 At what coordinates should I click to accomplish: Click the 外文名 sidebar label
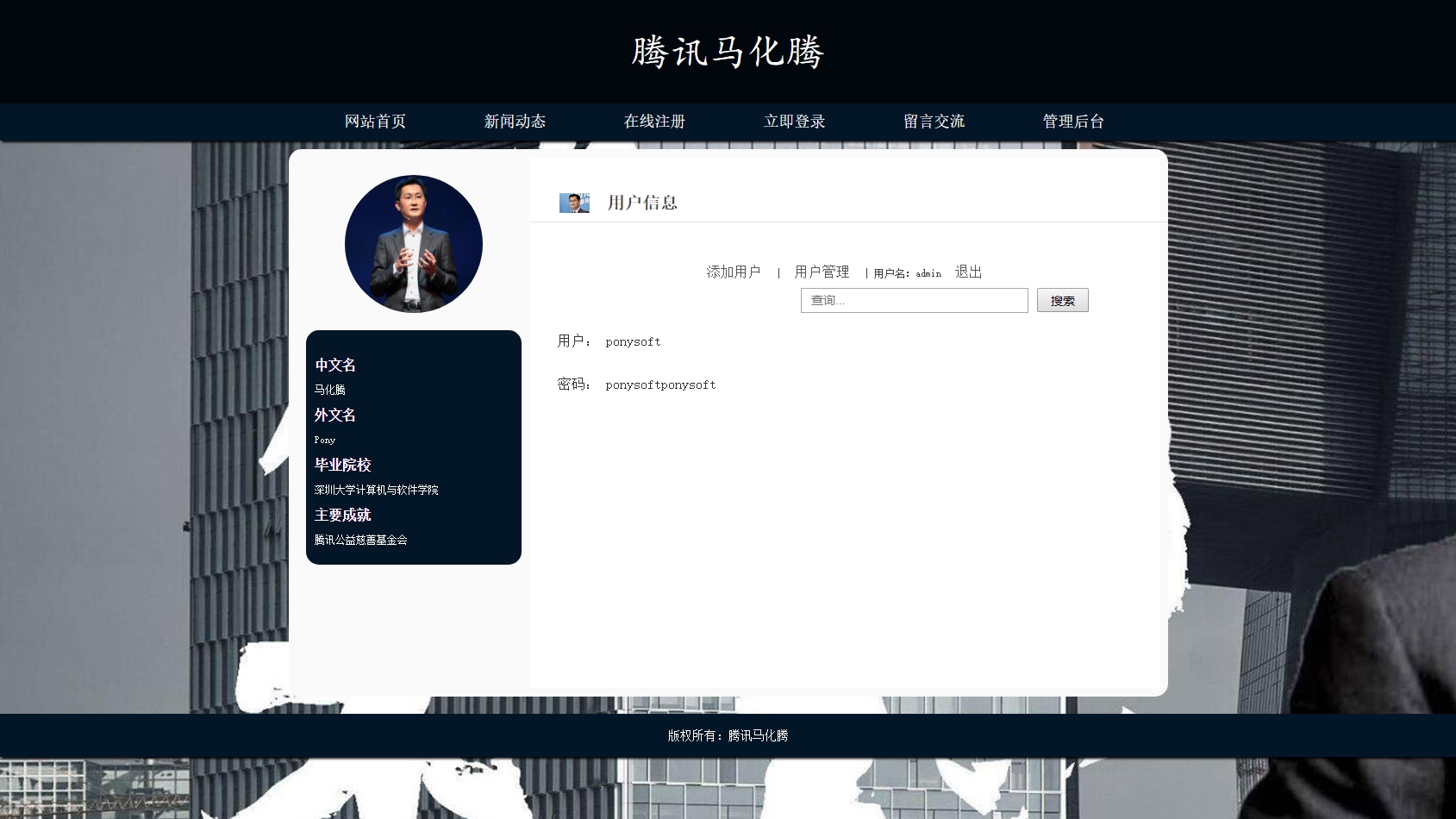click(x=335, y=416)
